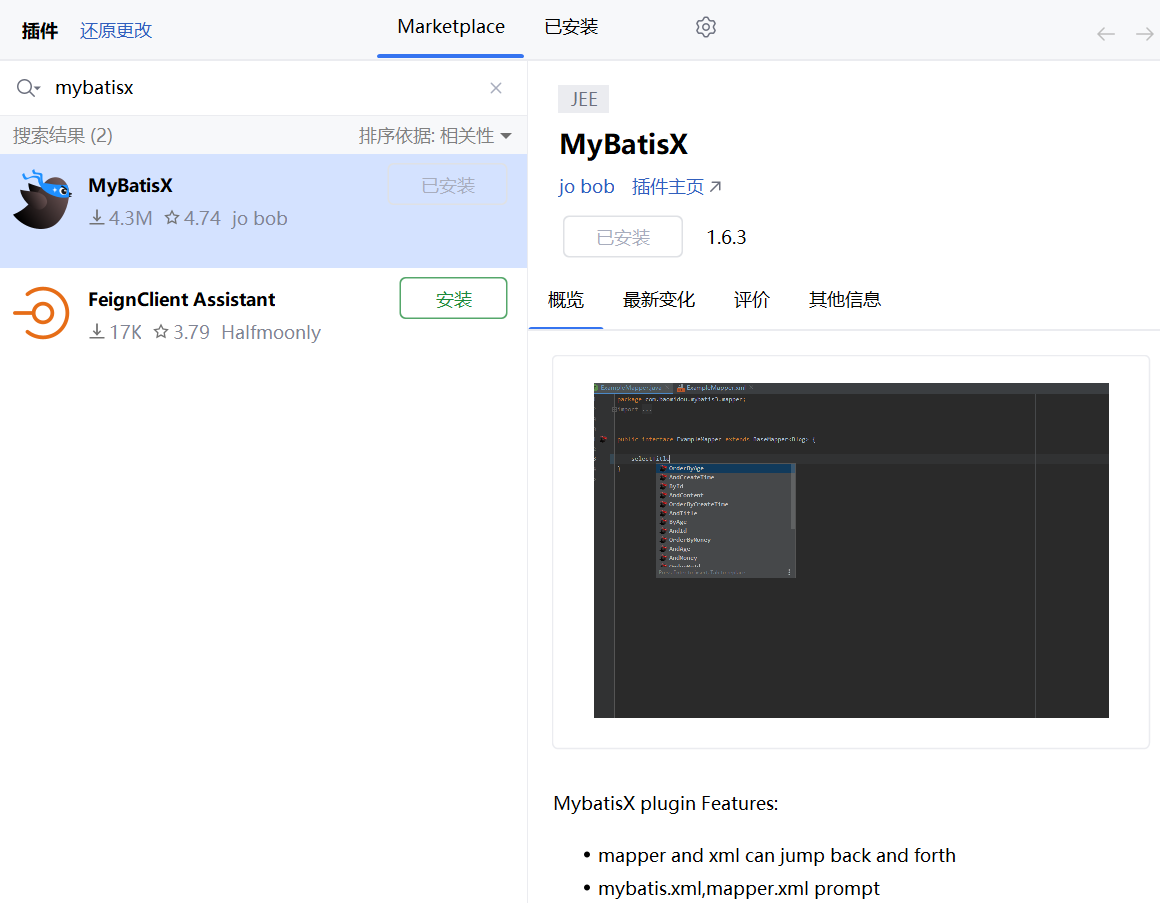Click the MyBatisX bird plugin icon
Screen dimensions: 1160x903
tap(42, 200)
